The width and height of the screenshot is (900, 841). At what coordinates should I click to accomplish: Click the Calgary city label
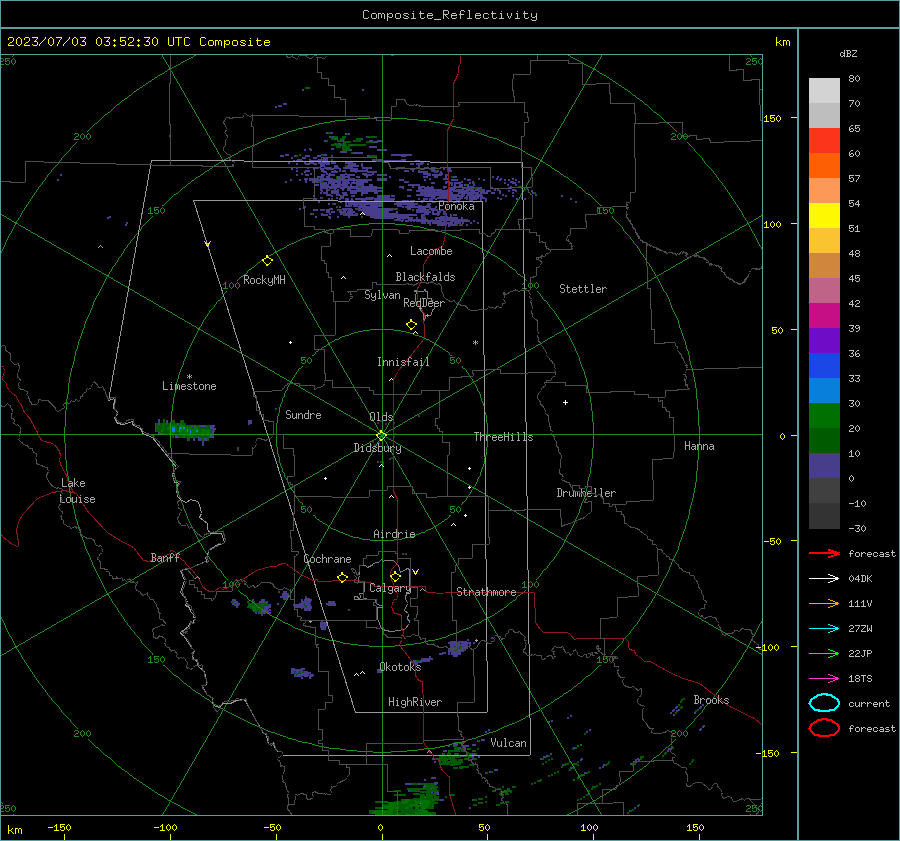click(390, 588)
